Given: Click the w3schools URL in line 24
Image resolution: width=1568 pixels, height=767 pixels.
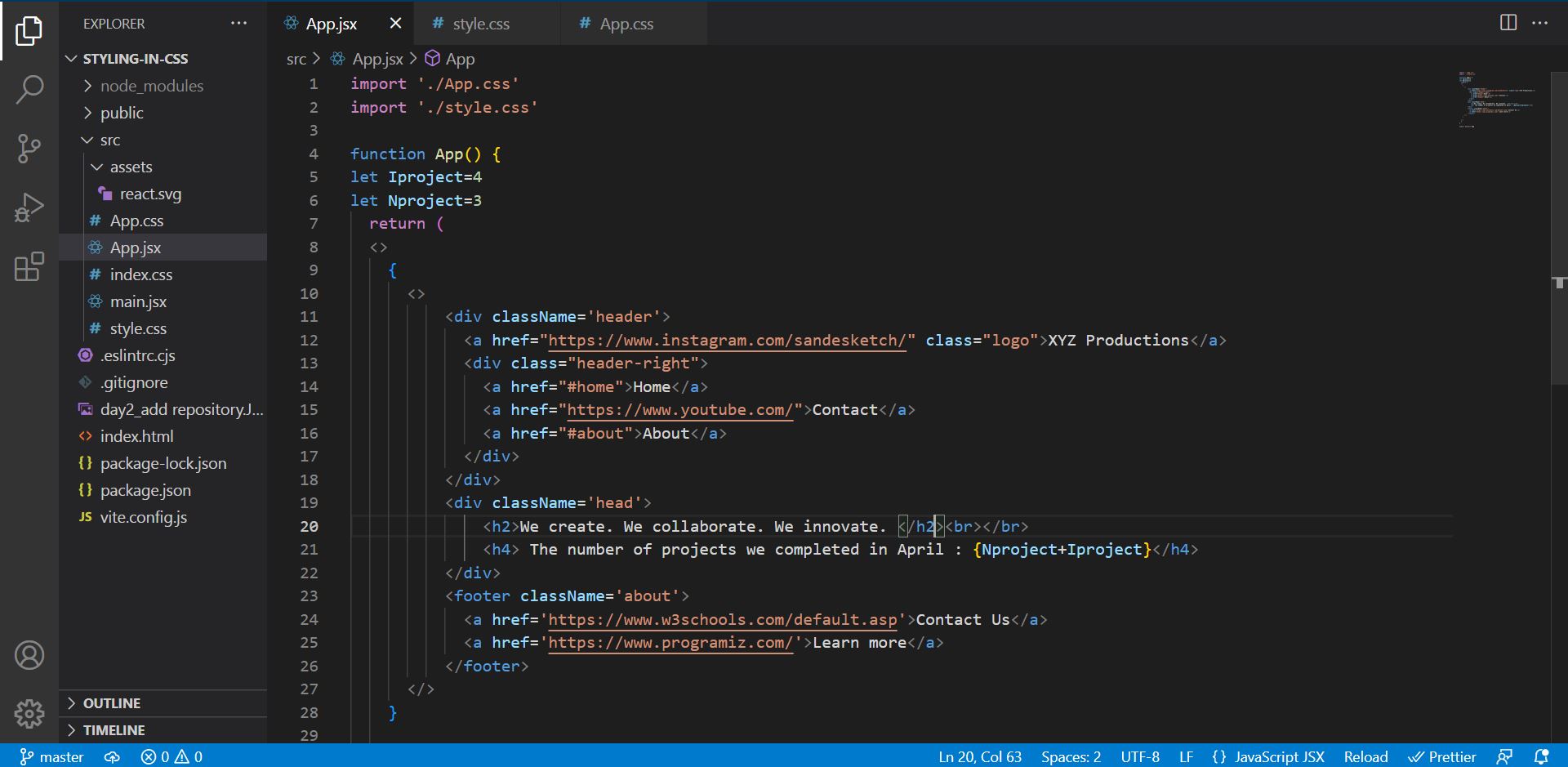Looking at the screenshot, I should (x=723, y=620).
